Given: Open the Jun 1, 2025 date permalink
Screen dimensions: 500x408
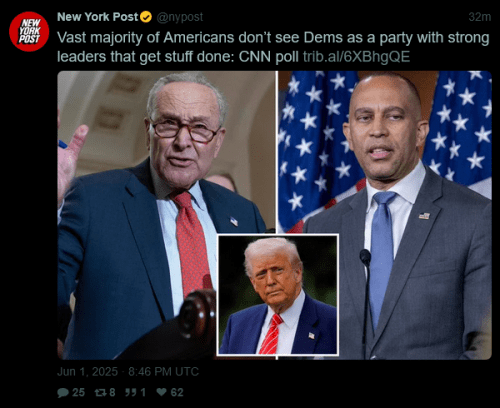Looking at the screenshot, I should (x=128, y=371).
